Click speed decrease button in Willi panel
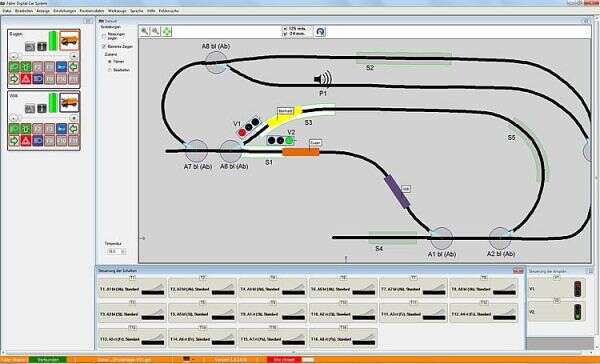Image resolution: width=600 pixels, height=364 pixels. (13, 118)
